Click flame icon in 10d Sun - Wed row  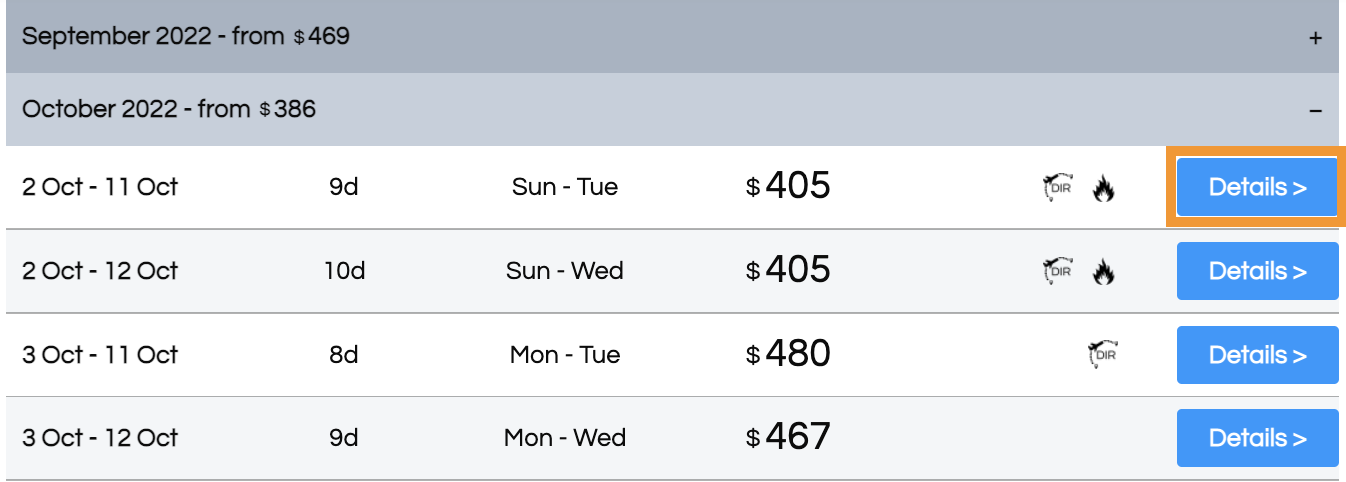coord(1103,272)
